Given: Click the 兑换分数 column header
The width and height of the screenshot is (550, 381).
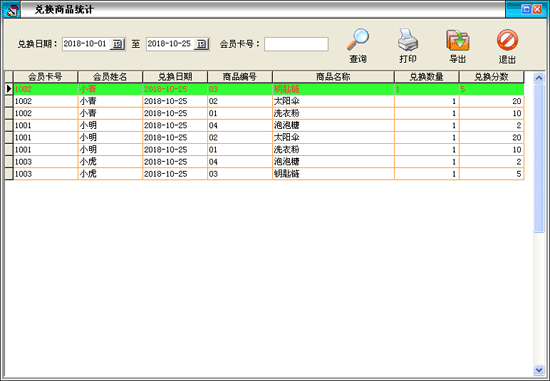Looking at the screenshot, I should click(491, 76).
